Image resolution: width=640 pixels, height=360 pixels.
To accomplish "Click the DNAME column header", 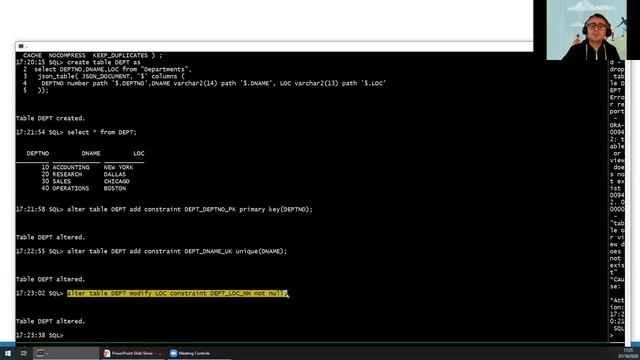I will [x=91, y=153].
